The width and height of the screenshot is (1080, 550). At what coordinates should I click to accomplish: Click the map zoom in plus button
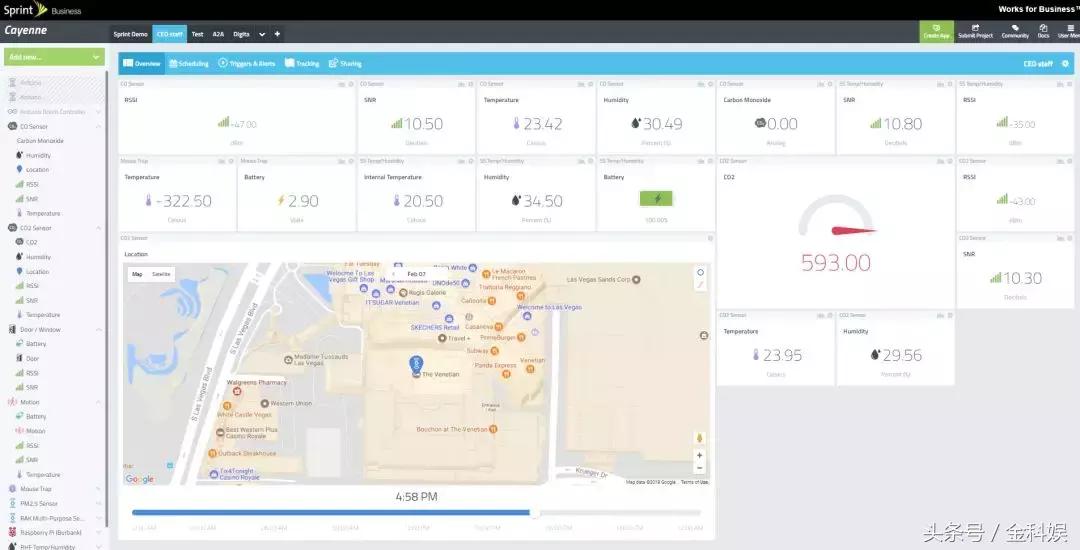pyautogui.click(x=699, y=456)
